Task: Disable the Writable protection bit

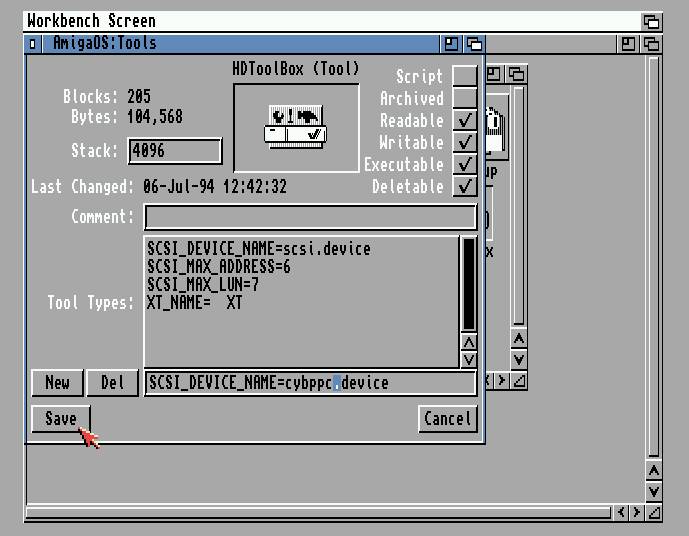Action: (x=464, y=143)
